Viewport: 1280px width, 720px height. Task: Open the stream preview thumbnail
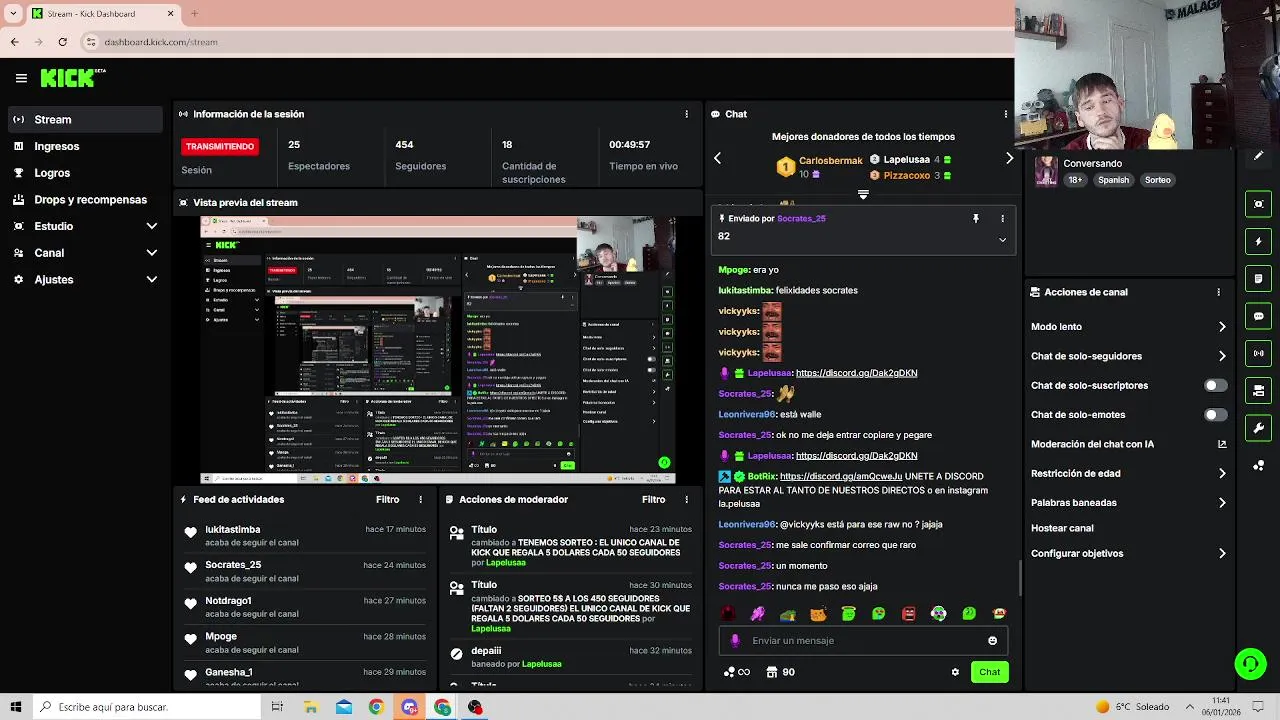[x=438, y=350]
